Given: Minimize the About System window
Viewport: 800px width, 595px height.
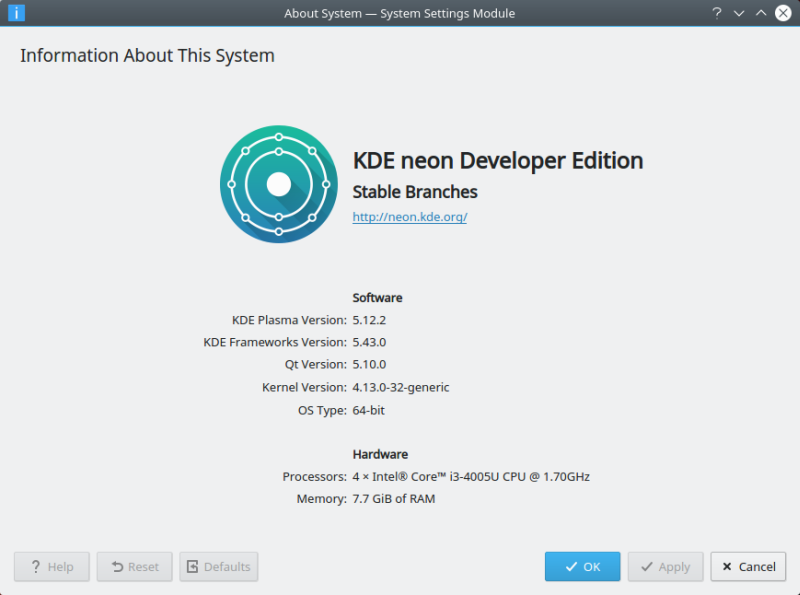Looking at the screenshot, I should pos(739,13).
